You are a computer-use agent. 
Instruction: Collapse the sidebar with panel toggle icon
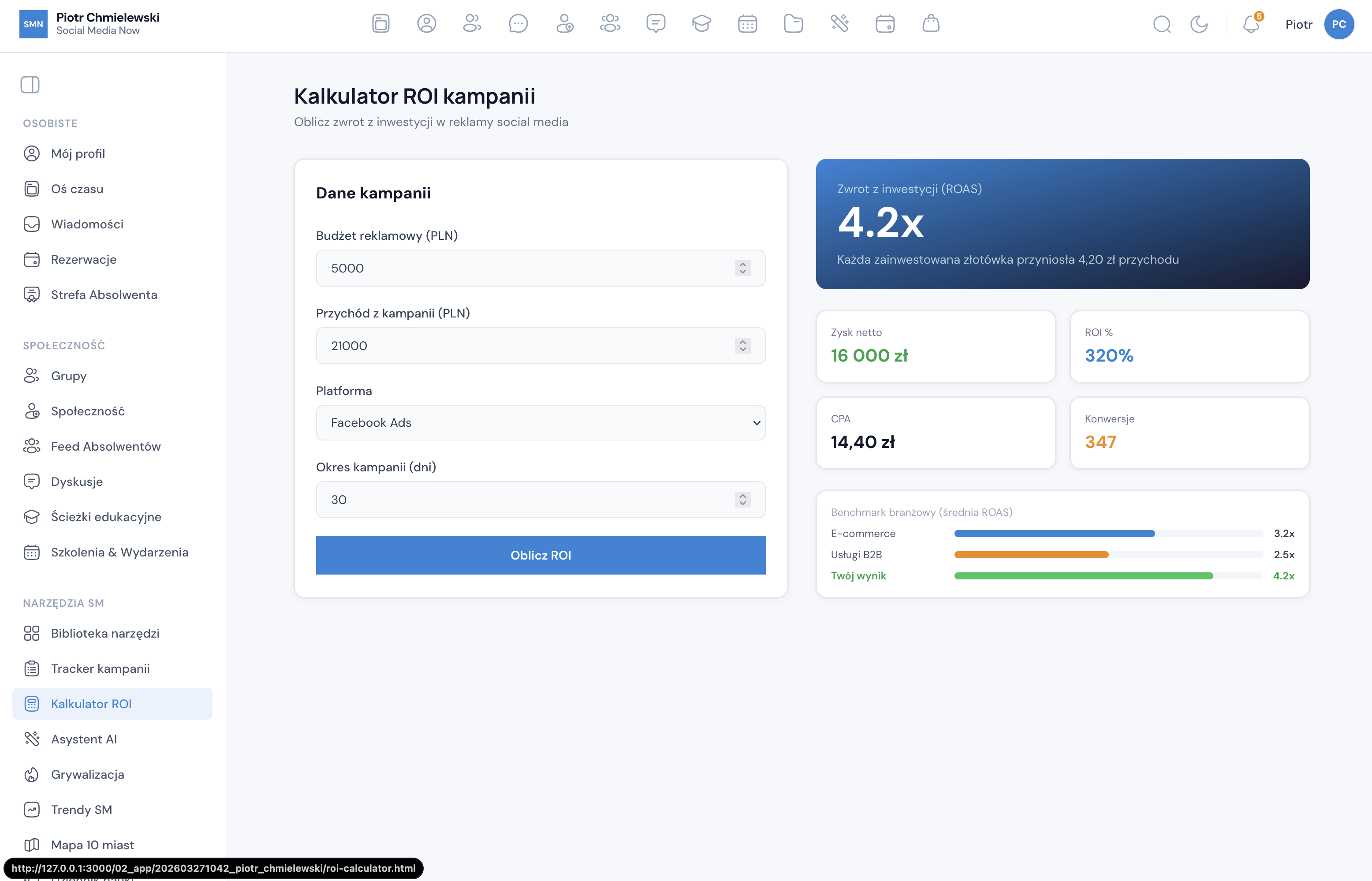[30, 85]
